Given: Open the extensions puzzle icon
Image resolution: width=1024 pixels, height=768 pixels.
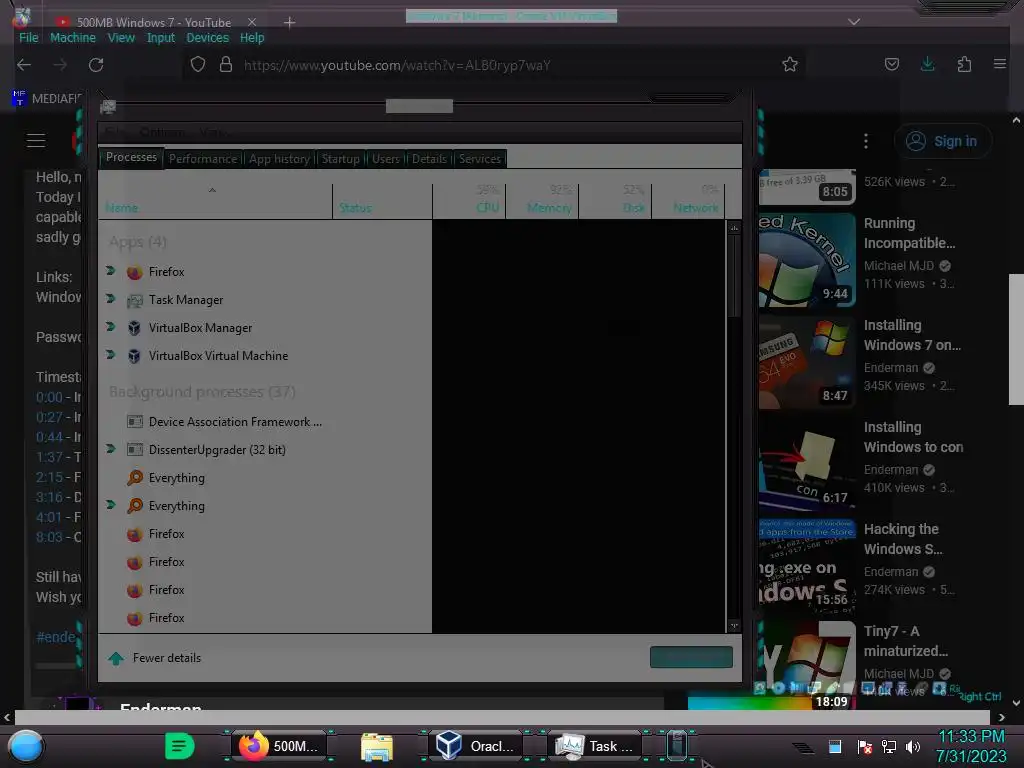Looking at the screenshot, I should coord(964,64).
